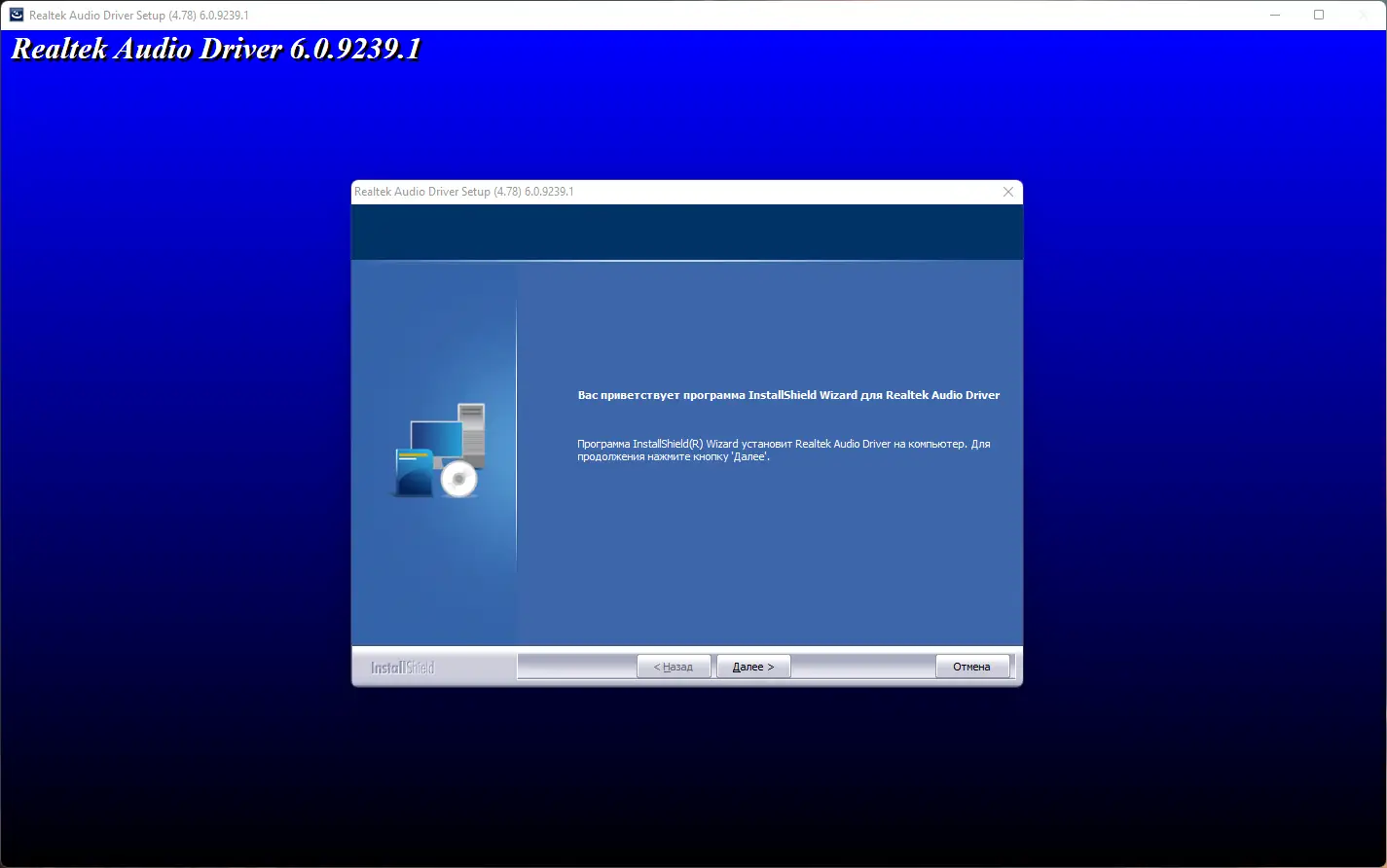Click the outer window title bar text
This screenshot has width=1387, height=868.
point(139,16)
